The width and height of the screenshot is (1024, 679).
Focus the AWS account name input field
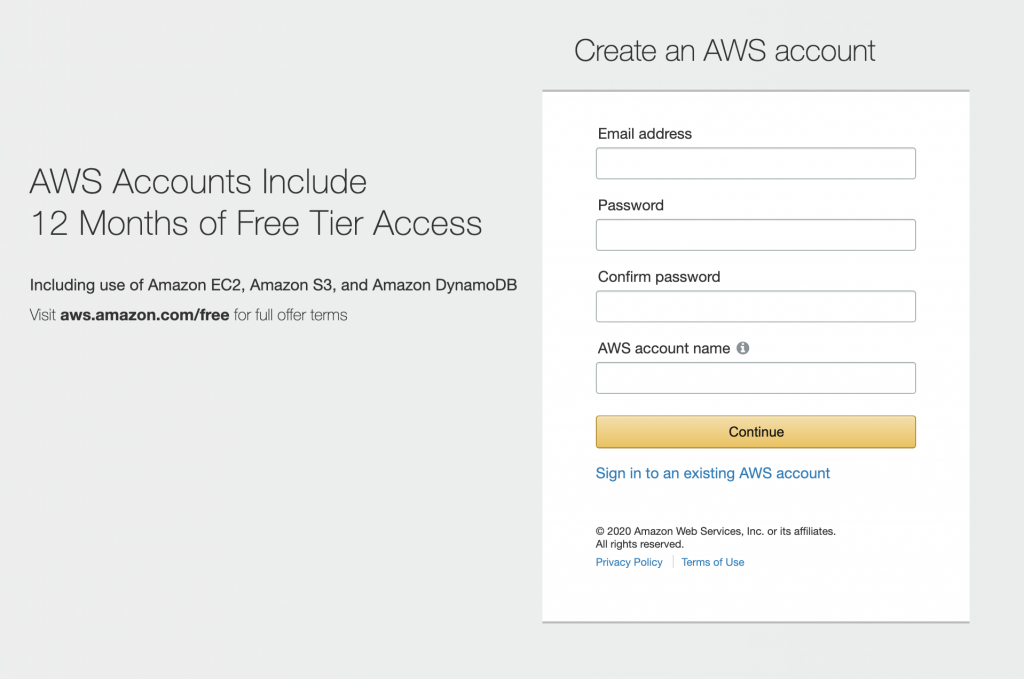(x=755, y=377)
